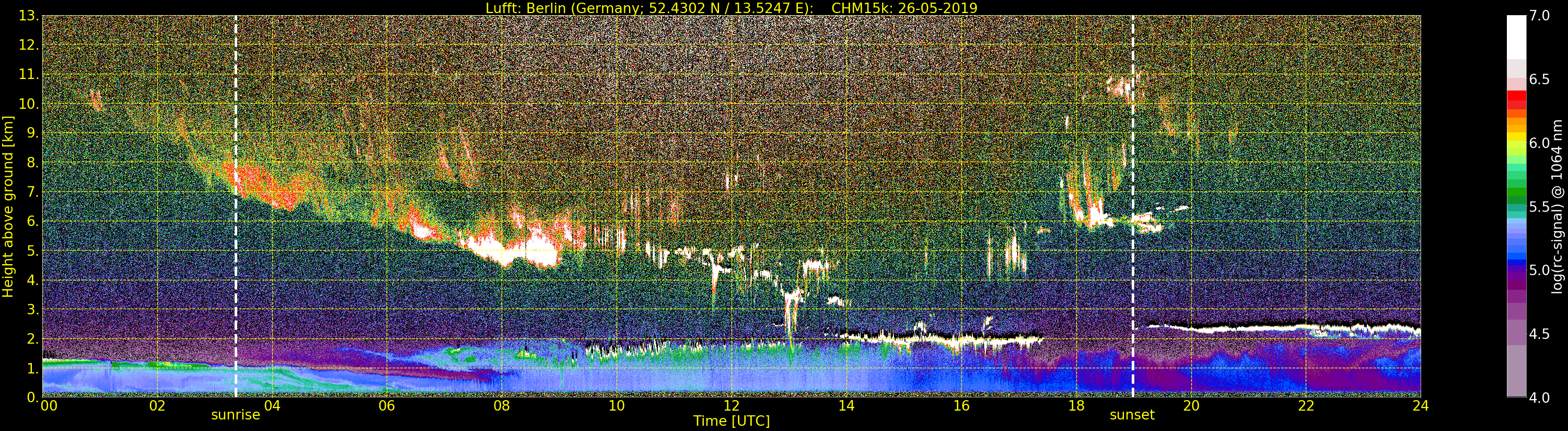Viewport: 1568px width, 431px height.
Task: Click the 'sunset' label below the time axis
Action: [x=1132, y=415]
